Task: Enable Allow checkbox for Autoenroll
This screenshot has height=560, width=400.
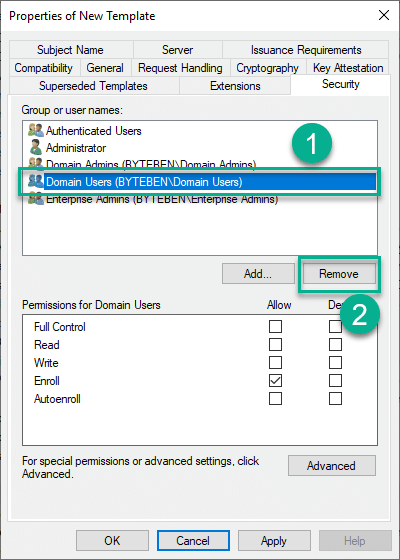Action: click(275, 398)
